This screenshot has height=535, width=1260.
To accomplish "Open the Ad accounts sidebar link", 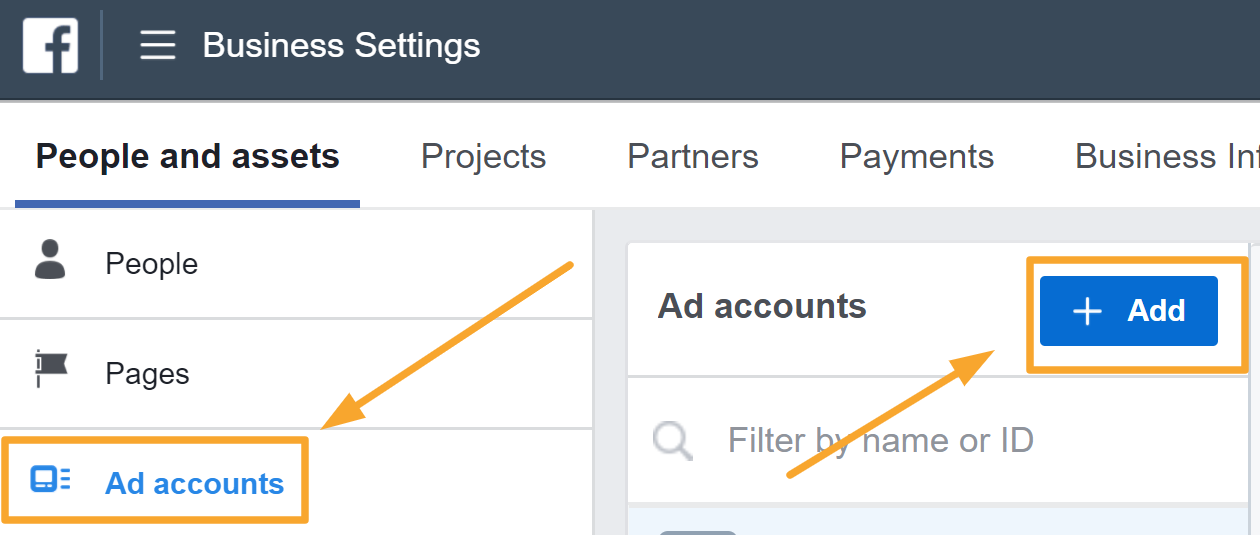I will pos(195,484).
